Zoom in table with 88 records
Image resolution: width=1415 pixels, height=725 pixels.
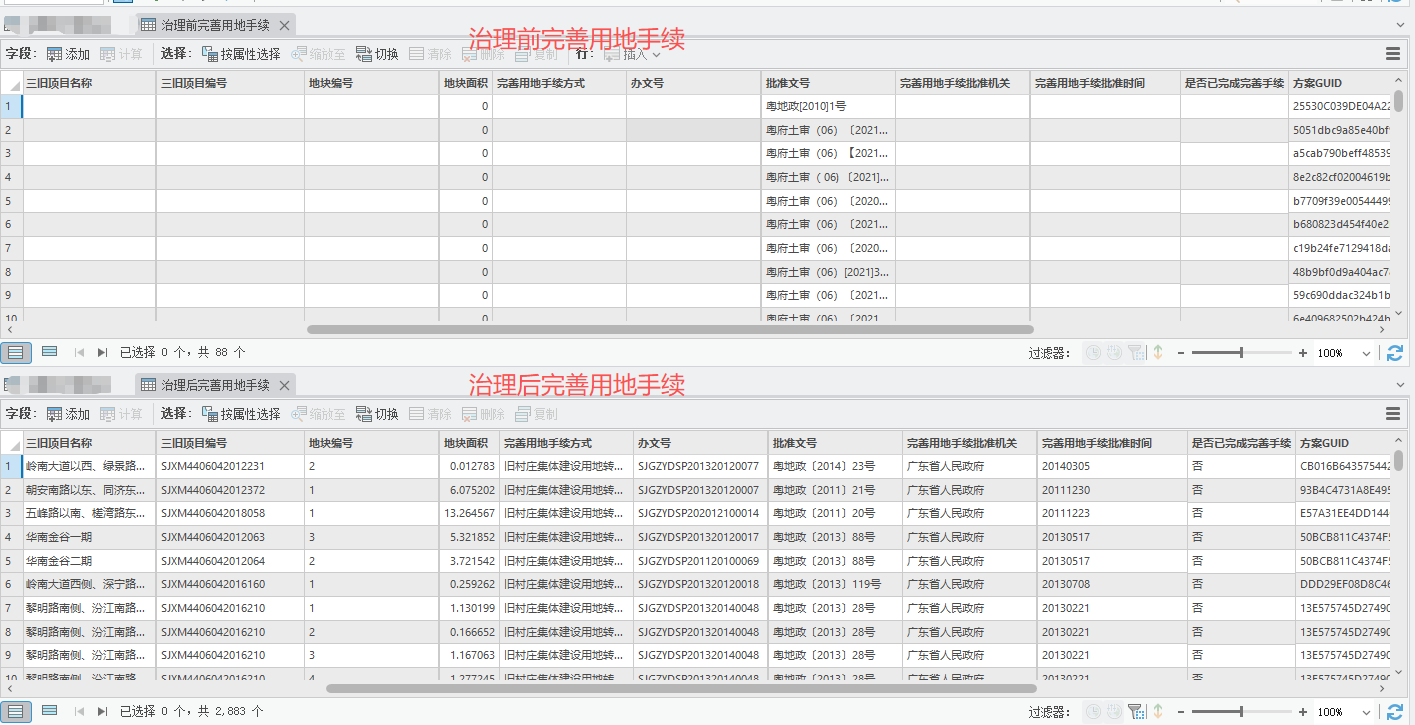pos(1303,353)
